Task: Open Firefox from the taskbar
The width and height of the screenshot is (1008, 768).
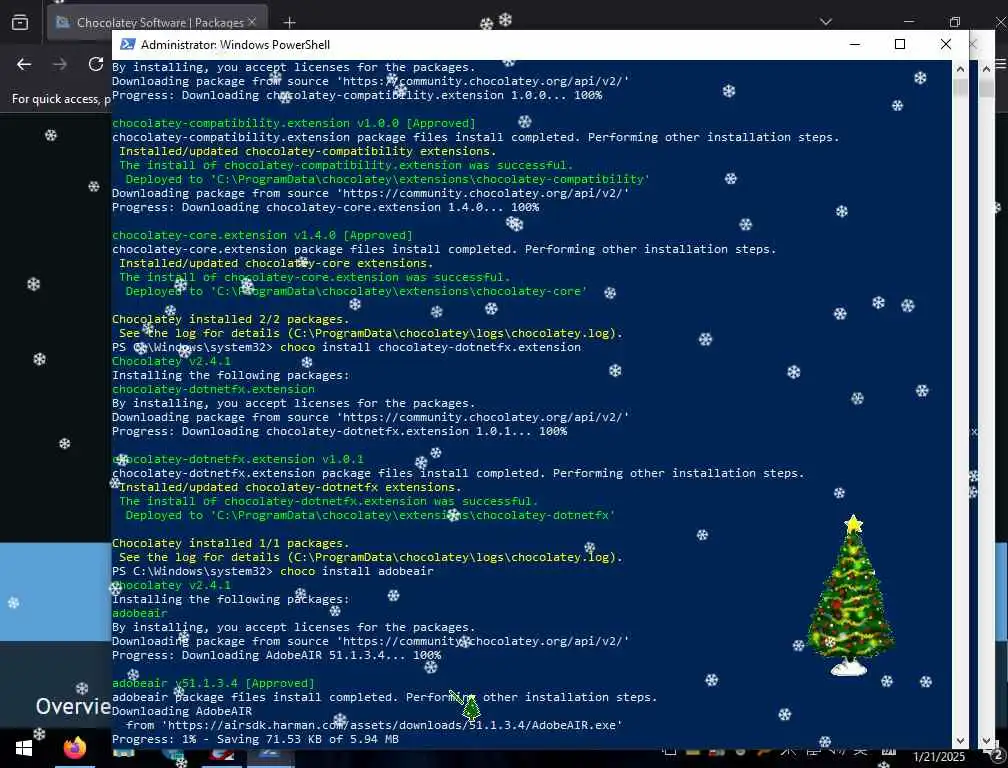Action: [75, 748]
